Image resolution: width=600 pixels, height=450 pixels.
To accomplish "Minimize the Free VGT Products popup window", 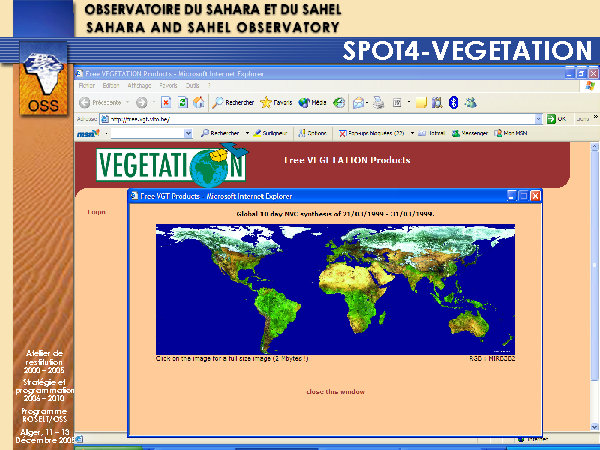I will (512, 196).
